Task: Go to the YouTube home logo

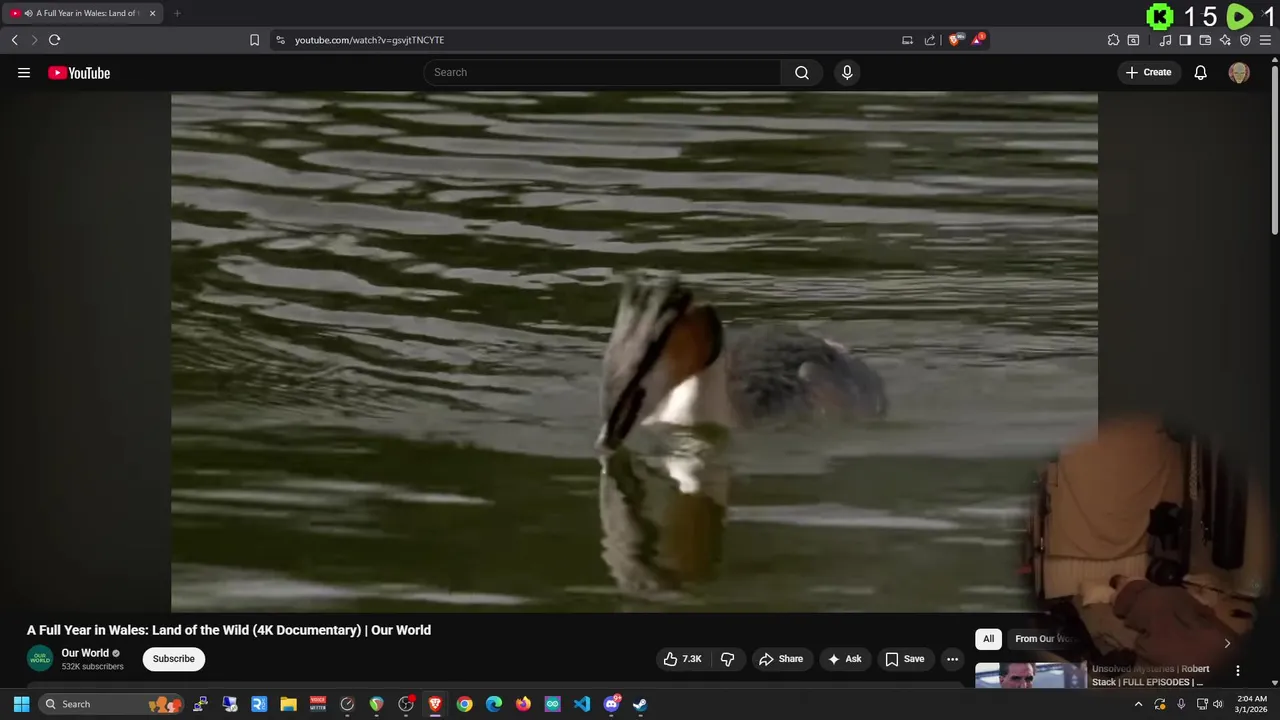Action: 79,72
